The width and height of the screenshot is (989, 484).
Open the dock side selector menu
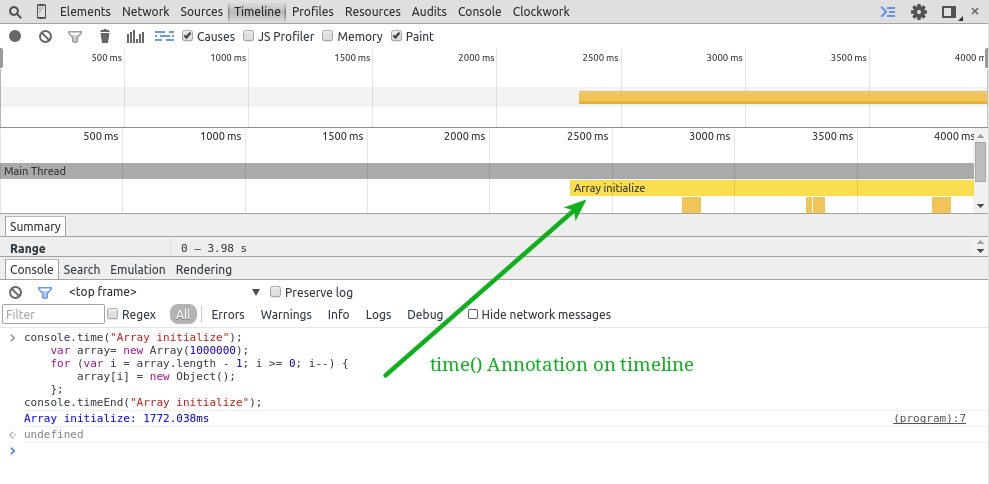point(949,12)
